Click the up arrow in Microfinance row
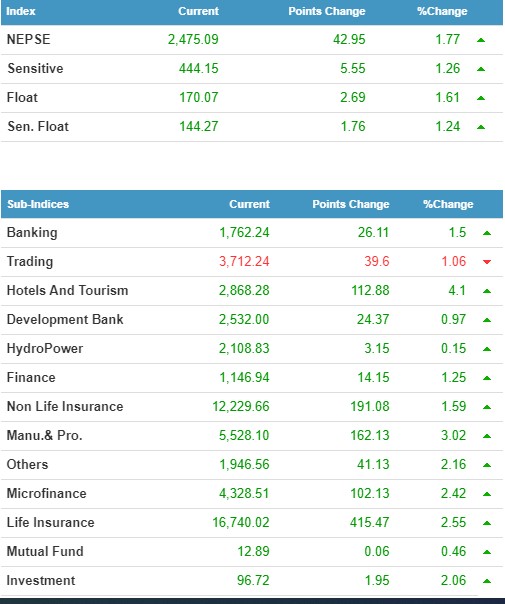Image resolution: width=505 pixels, height=604 pixels. [487, 494]
